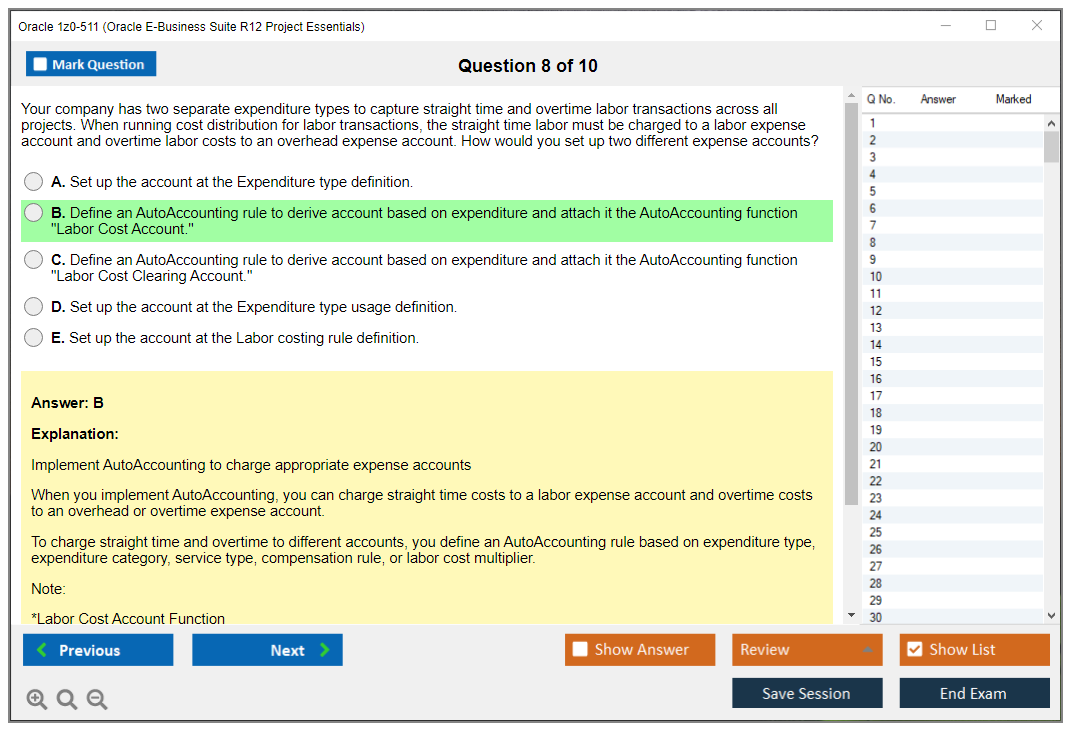The image size is (1075, 735).
Task: Select answer option A radio button
Action: click(34, 182)
